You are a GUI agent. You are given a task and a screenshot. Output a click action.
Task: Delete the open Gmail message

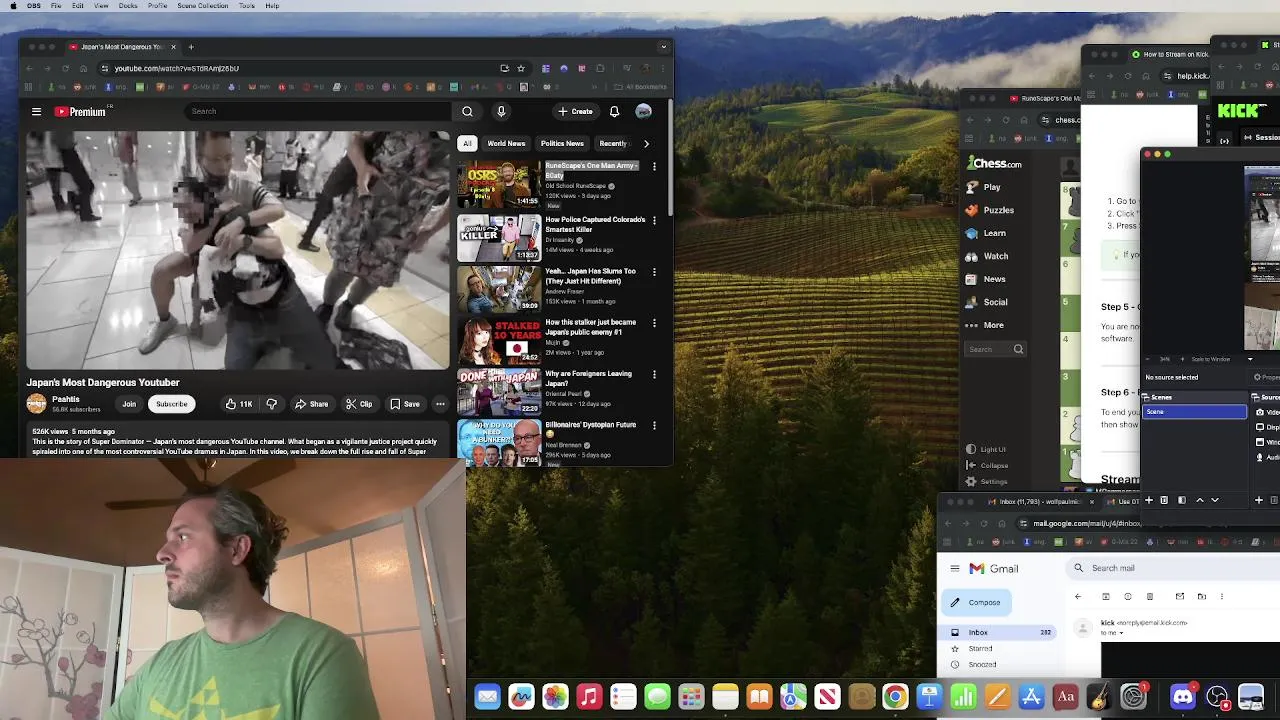[x=1150, y=596]
